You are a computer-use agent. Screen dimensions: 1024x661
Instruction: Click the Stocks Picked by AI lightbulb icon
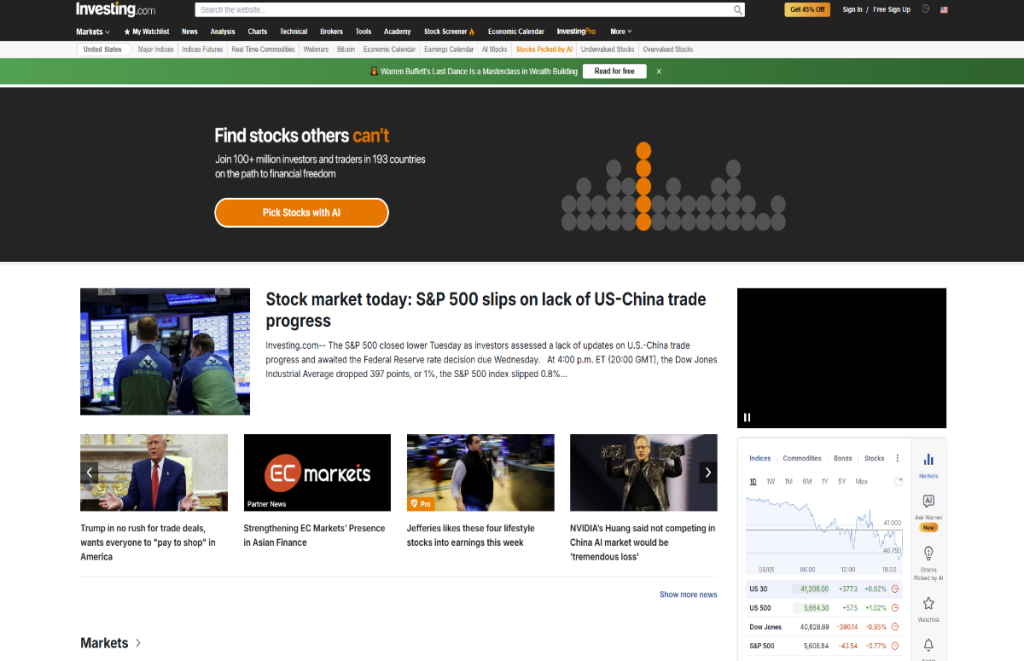point(928,553)
